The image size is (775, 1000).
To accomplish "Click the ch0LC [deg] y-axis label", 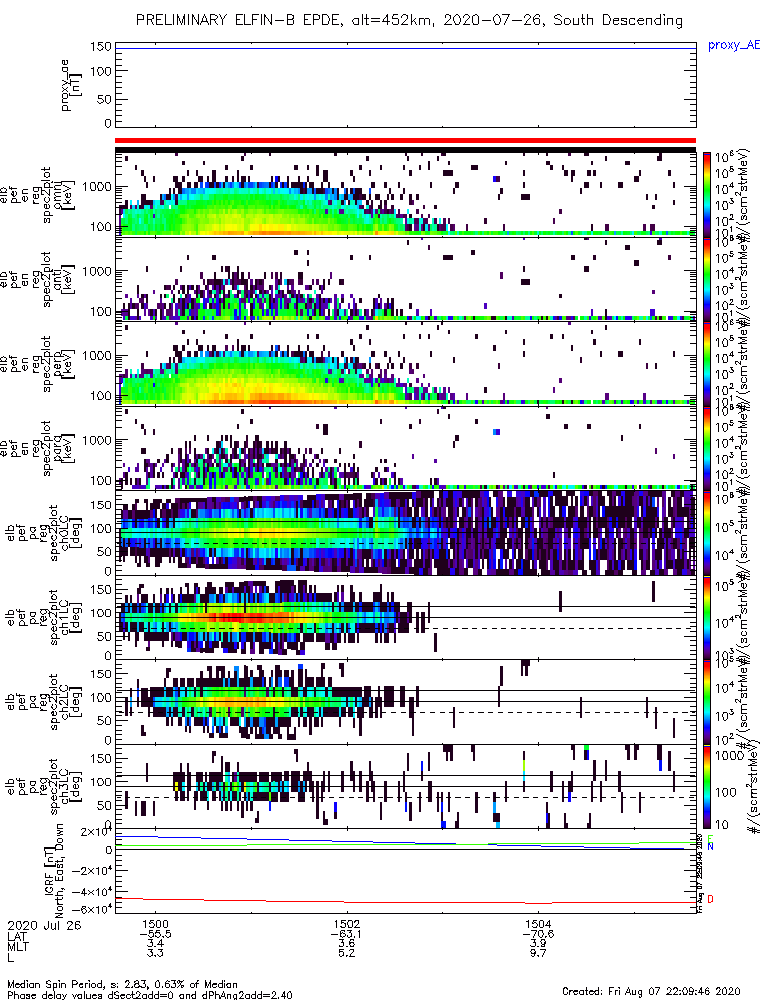I will pyautogui.click(x=70, y=533).
